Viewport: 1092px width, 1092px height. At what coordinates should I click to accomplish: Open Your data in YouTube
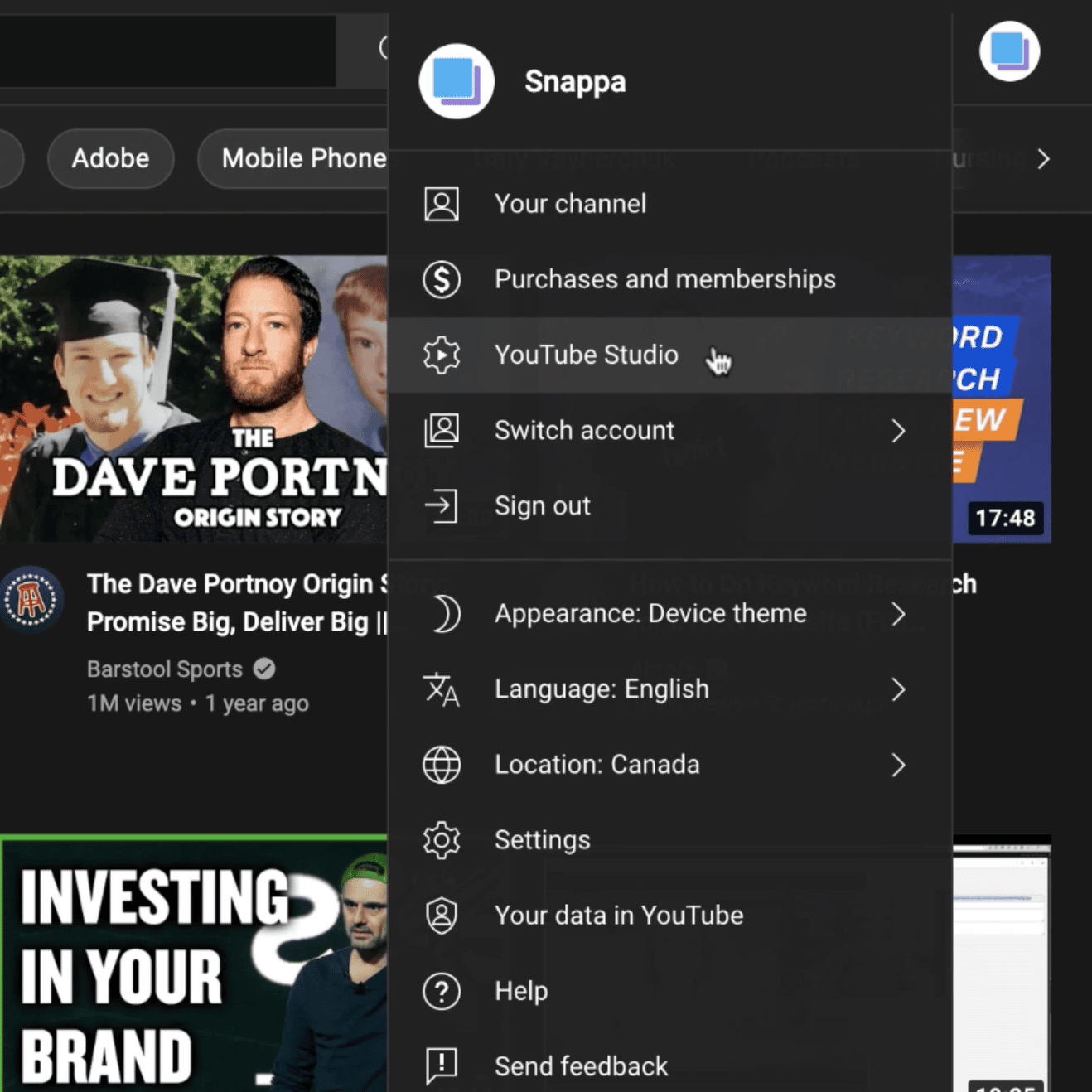(669, 916)
